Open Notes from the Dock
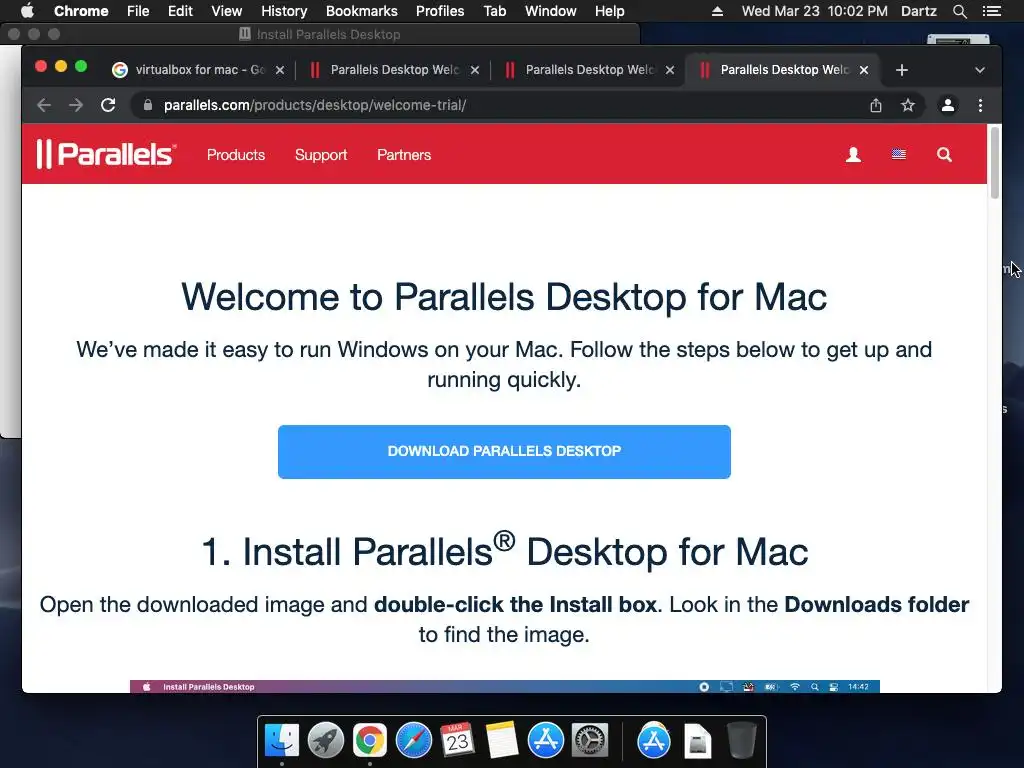Screen dimensions: 1024x768 pyautogui.click(x=502, y=741)
